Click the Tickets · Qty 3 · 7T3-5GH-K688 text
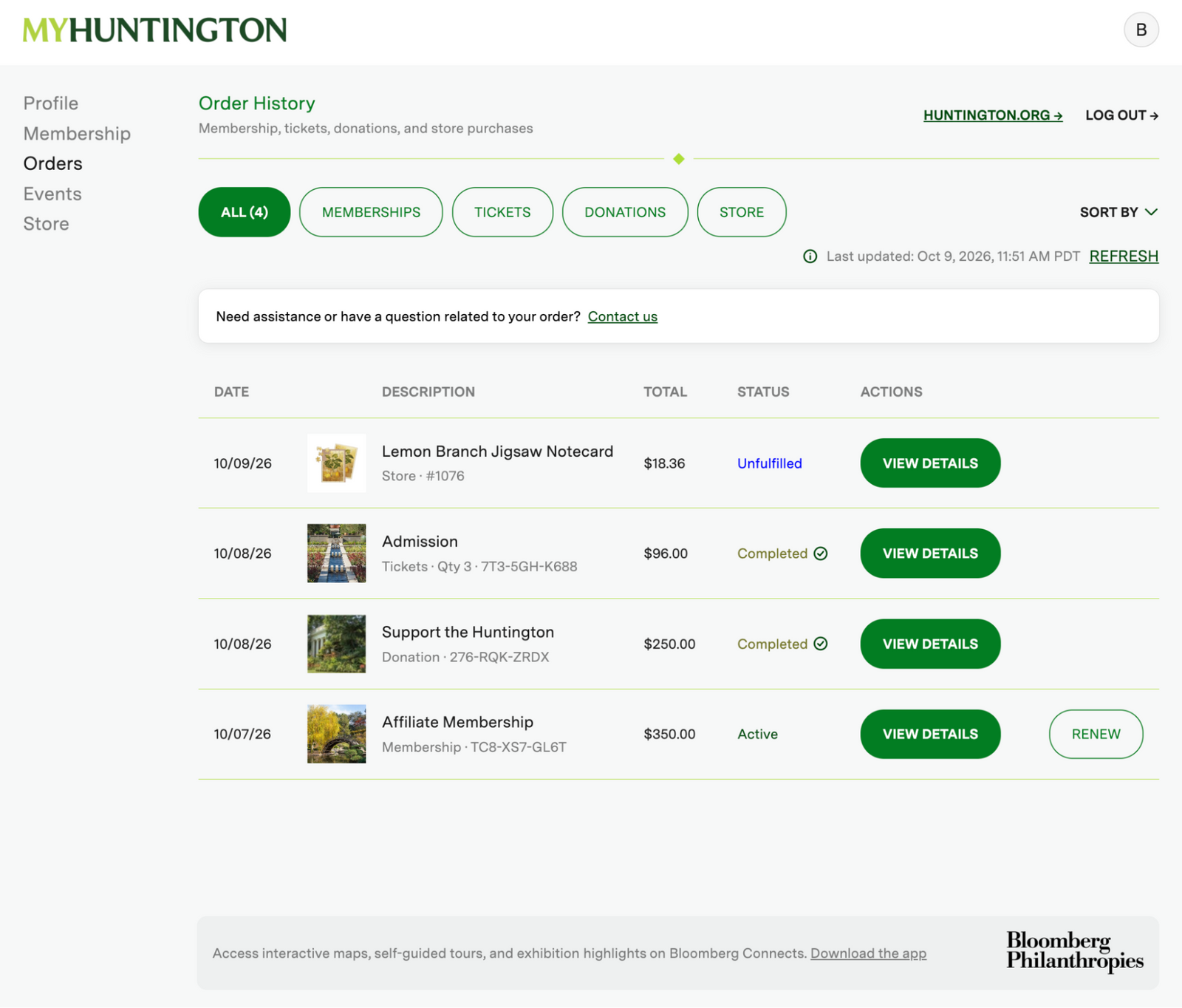Image resolution: width=1182 pixels, height=1008 pixels. coord(479,567)
